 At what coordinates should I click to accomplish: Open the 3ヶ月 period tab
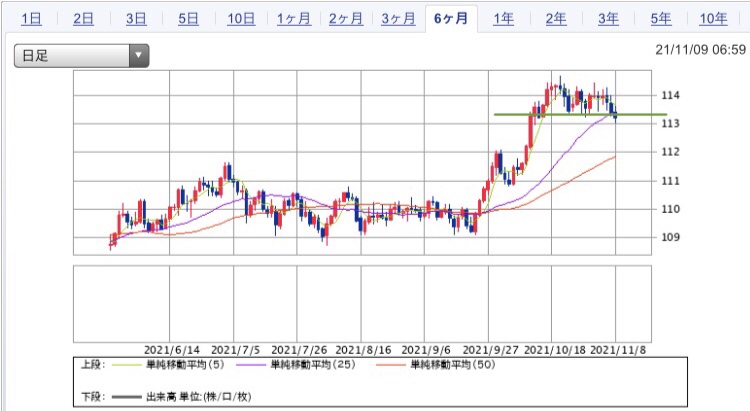click(398, 19)
